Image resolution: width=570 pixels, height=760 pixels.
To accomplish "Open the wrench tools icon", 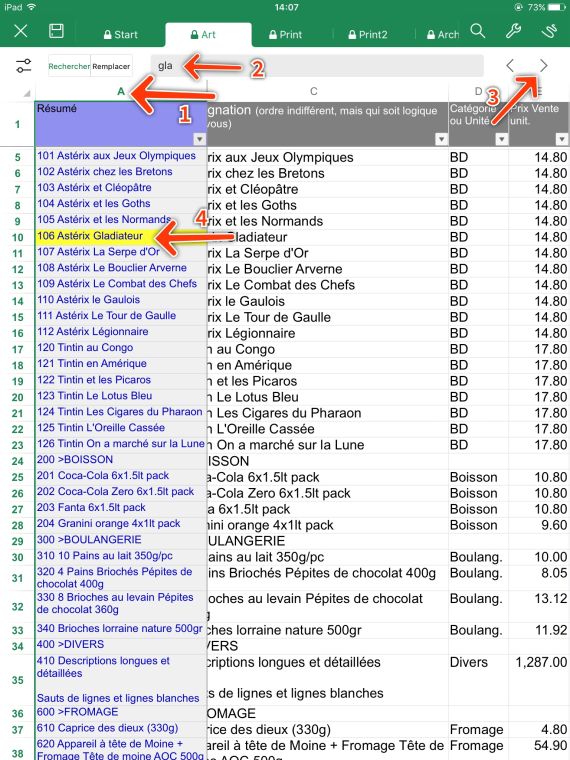I will pyautogui.click(x=513, y=31).
